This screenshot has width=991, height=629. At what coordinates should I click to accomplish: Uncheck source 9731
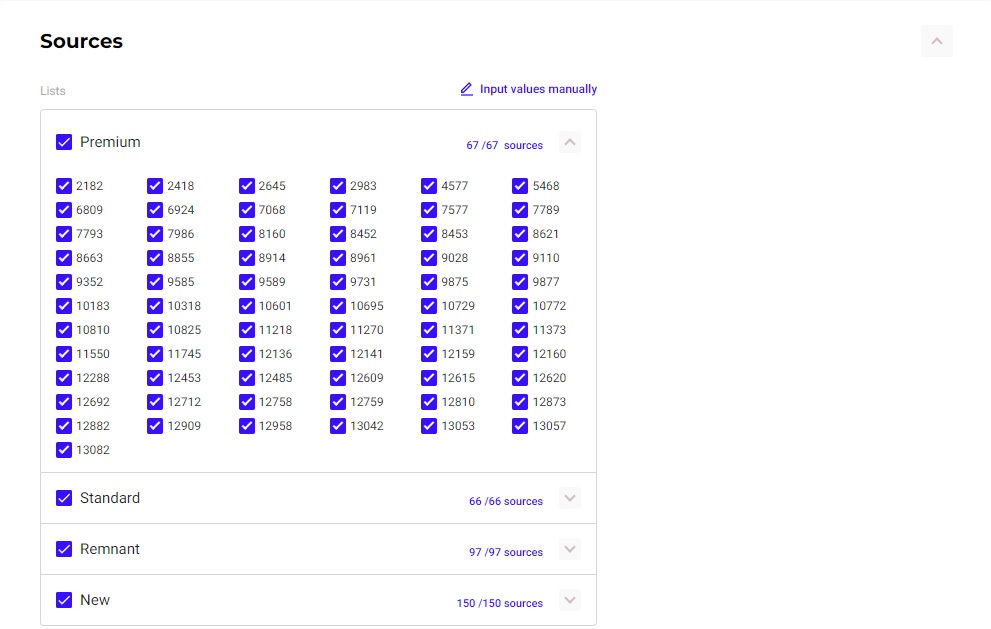pyautogui.click(x=338, y=282)
